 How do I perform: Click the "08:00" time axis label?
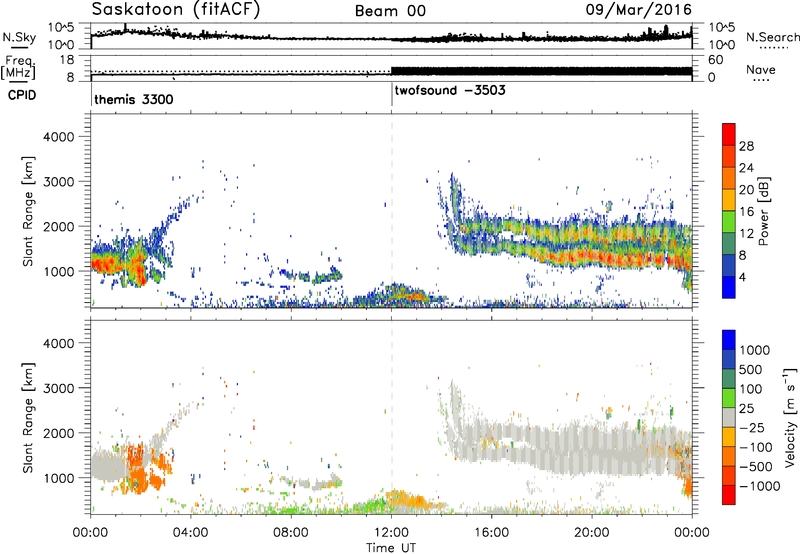click(291, 533)
